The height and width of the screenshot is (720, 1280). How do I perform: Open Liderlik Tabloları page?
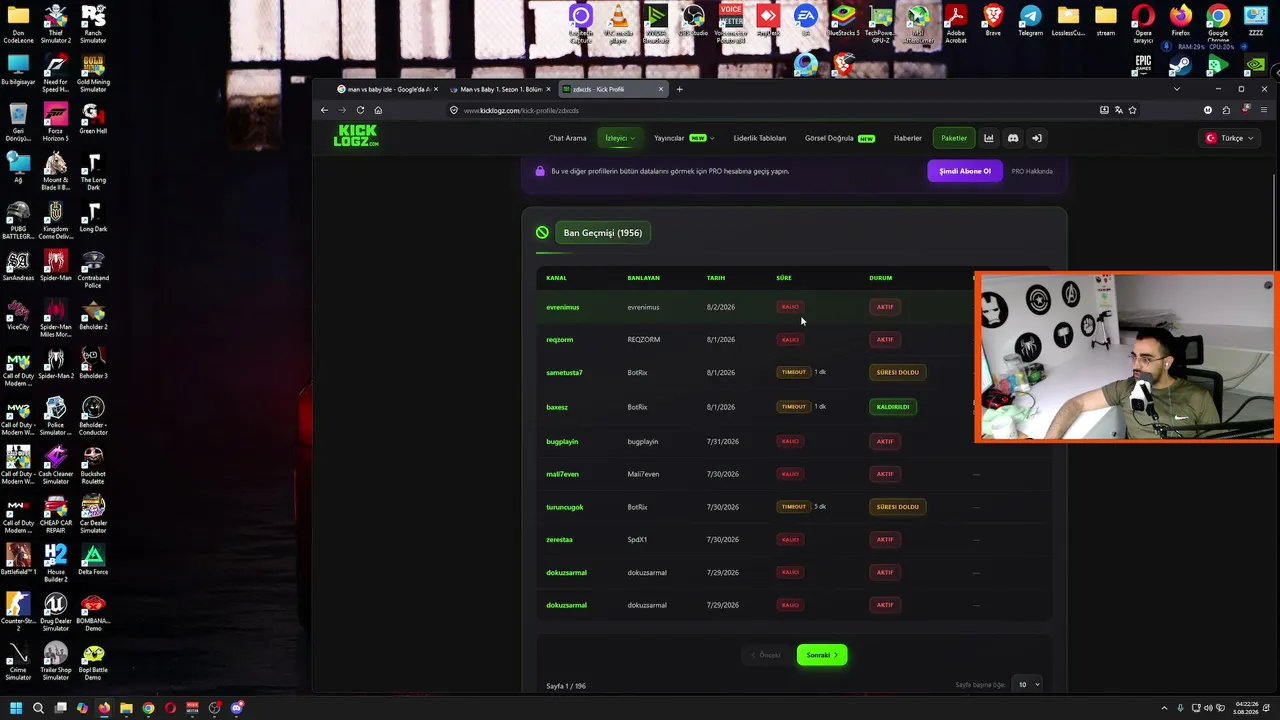click(760, 138)
